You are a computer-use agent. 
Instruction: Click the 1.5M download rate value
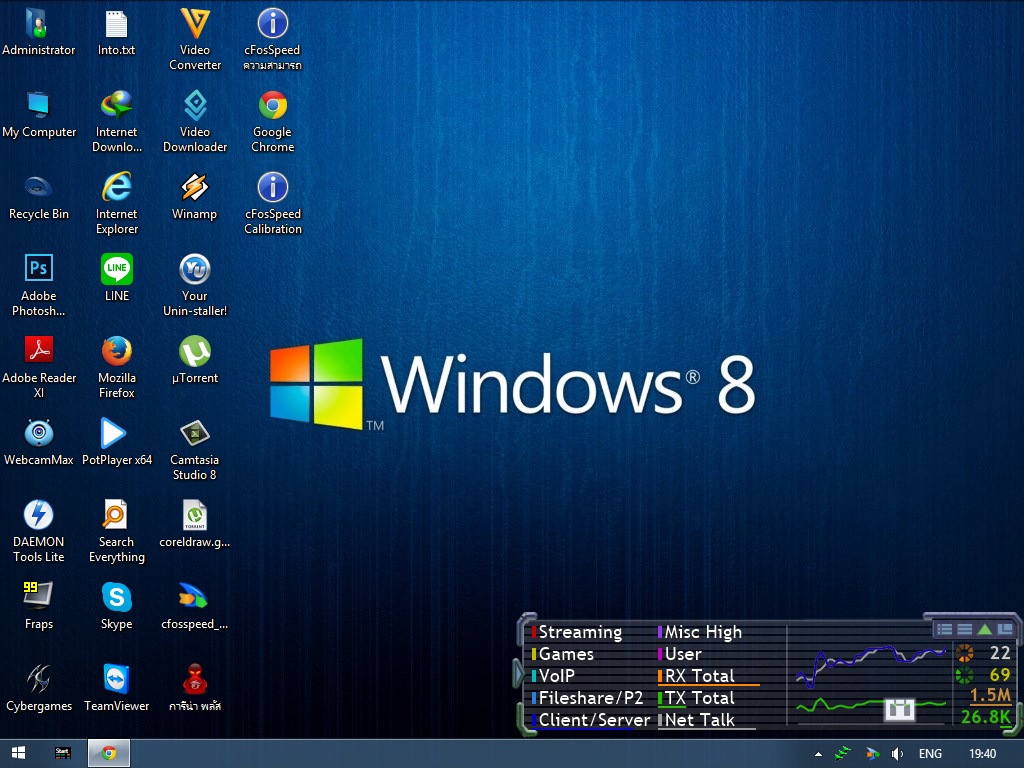point(990,696)
